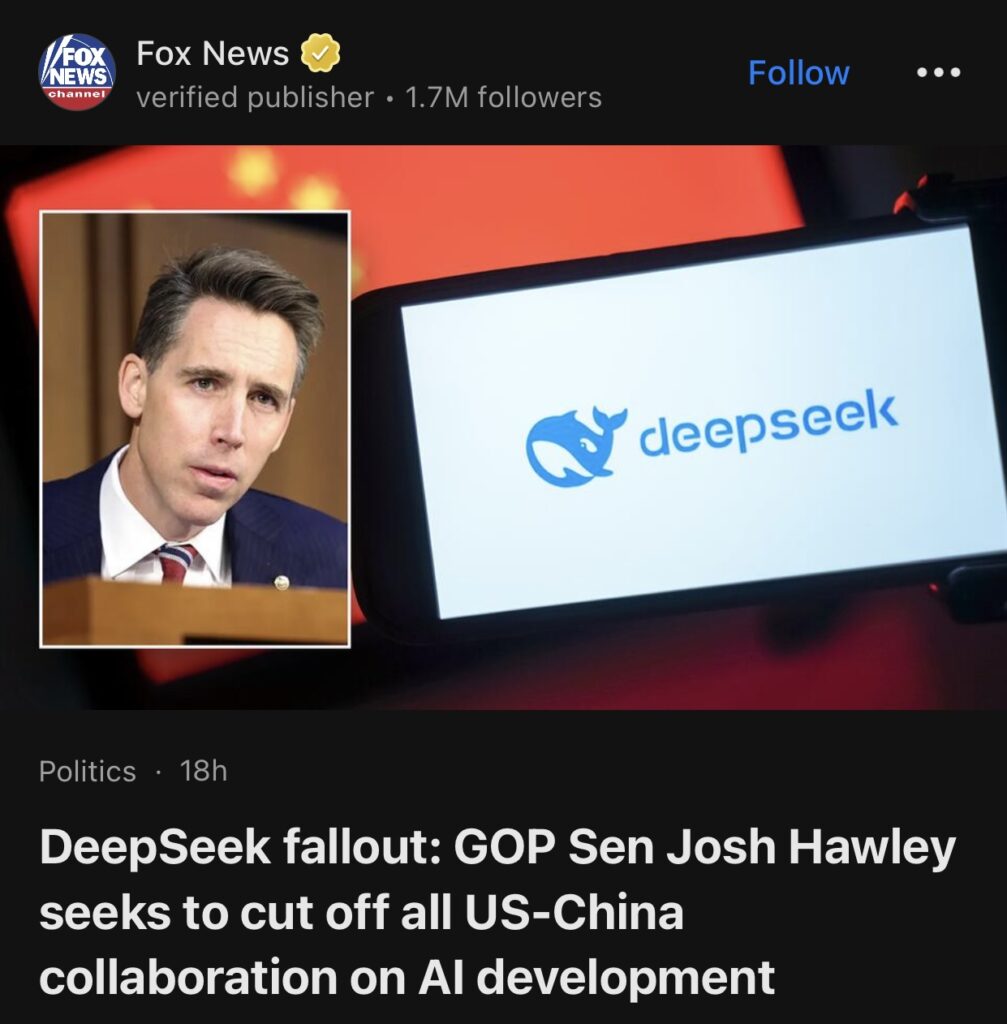Viewport: 1007px width, 1024px height.
Task: Open the Politics category
Action: click(x=88, y=771)
